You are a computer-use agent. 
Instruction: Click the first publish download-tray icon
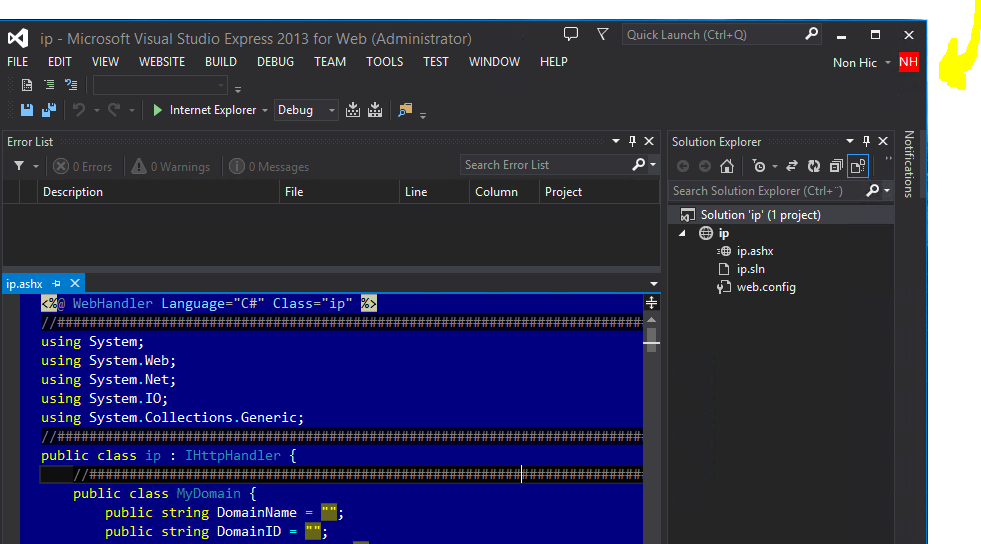click(353, 110)
